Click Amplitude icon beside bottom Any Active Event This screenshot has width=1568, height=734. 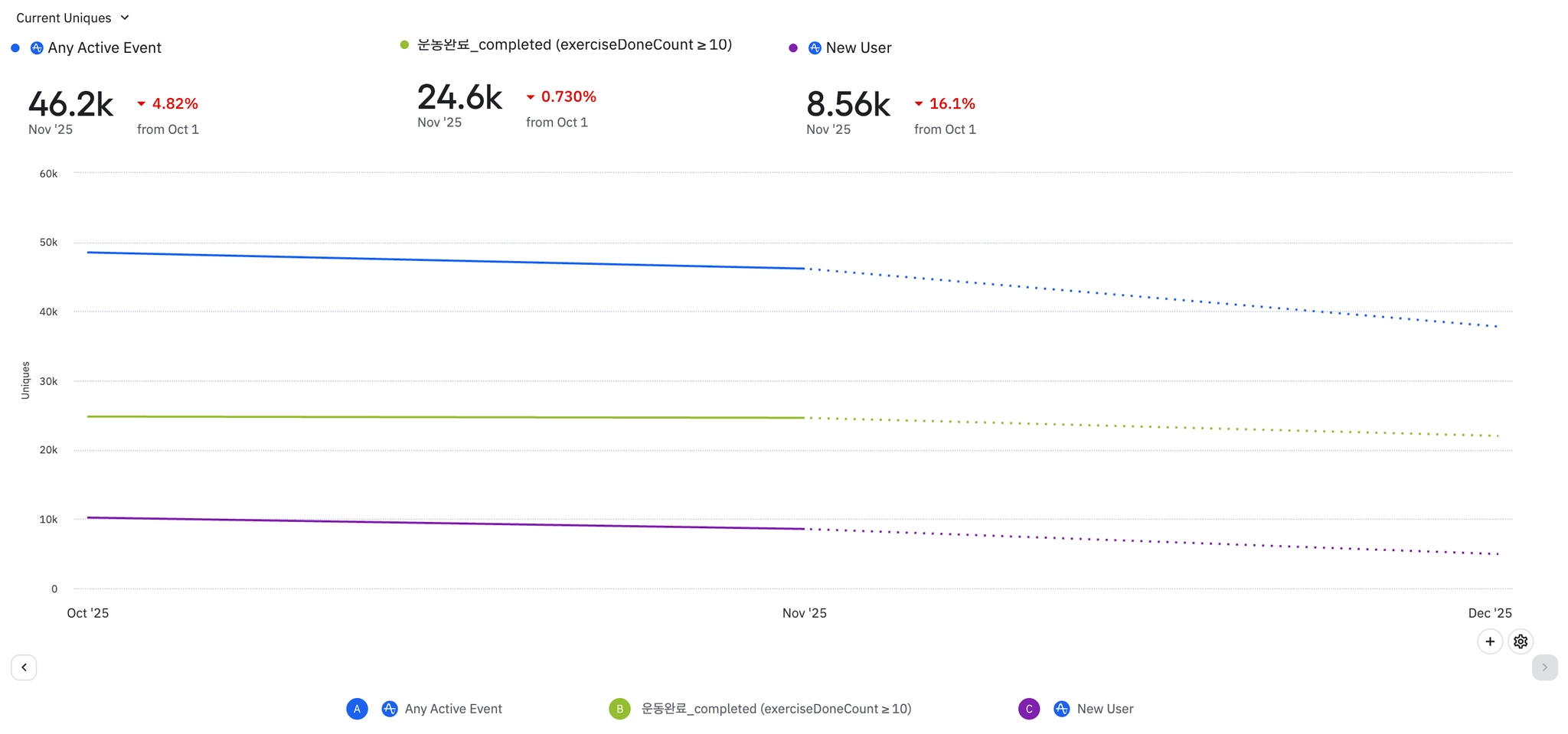point(390,709)
